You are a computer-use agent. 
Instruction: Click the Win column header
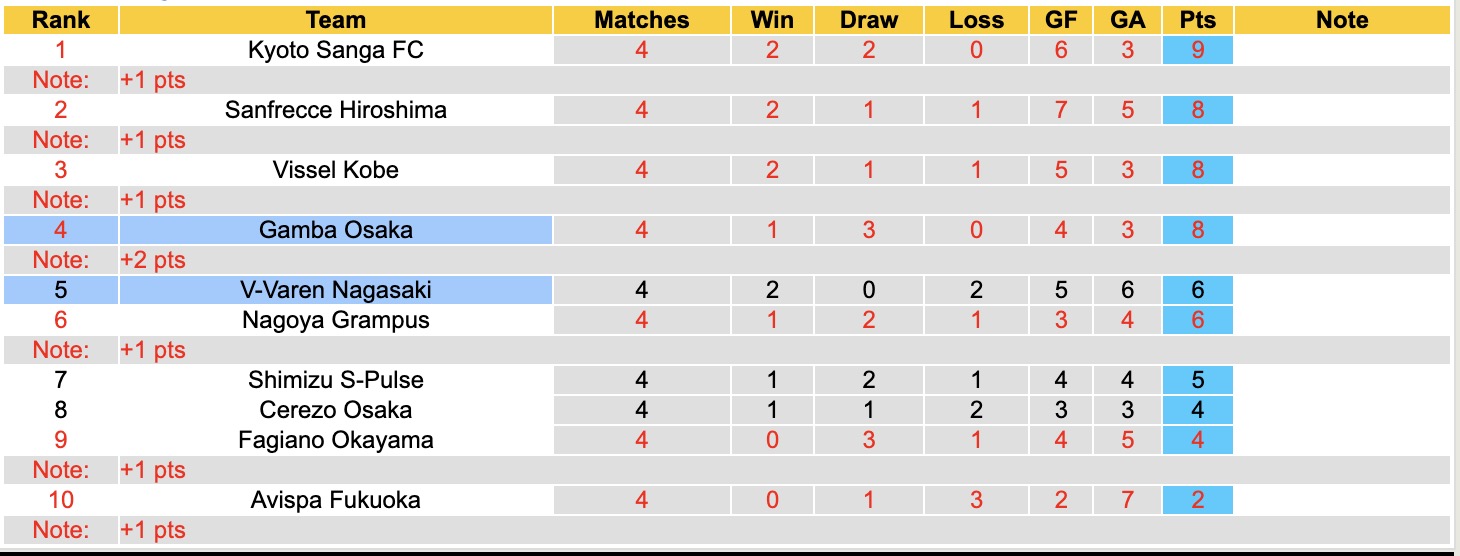pyautogui.click(x=771, y=20)
